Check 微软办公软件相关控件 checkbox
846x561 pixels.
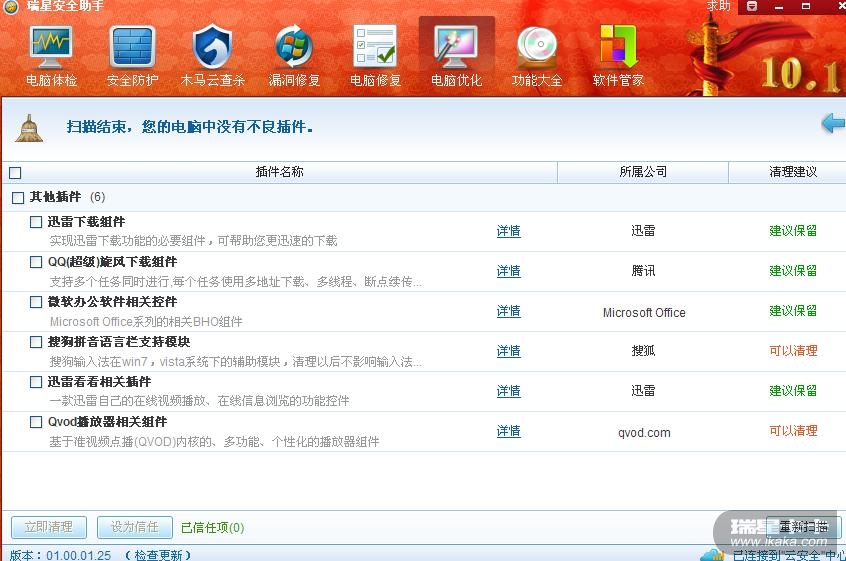[36, 302]
